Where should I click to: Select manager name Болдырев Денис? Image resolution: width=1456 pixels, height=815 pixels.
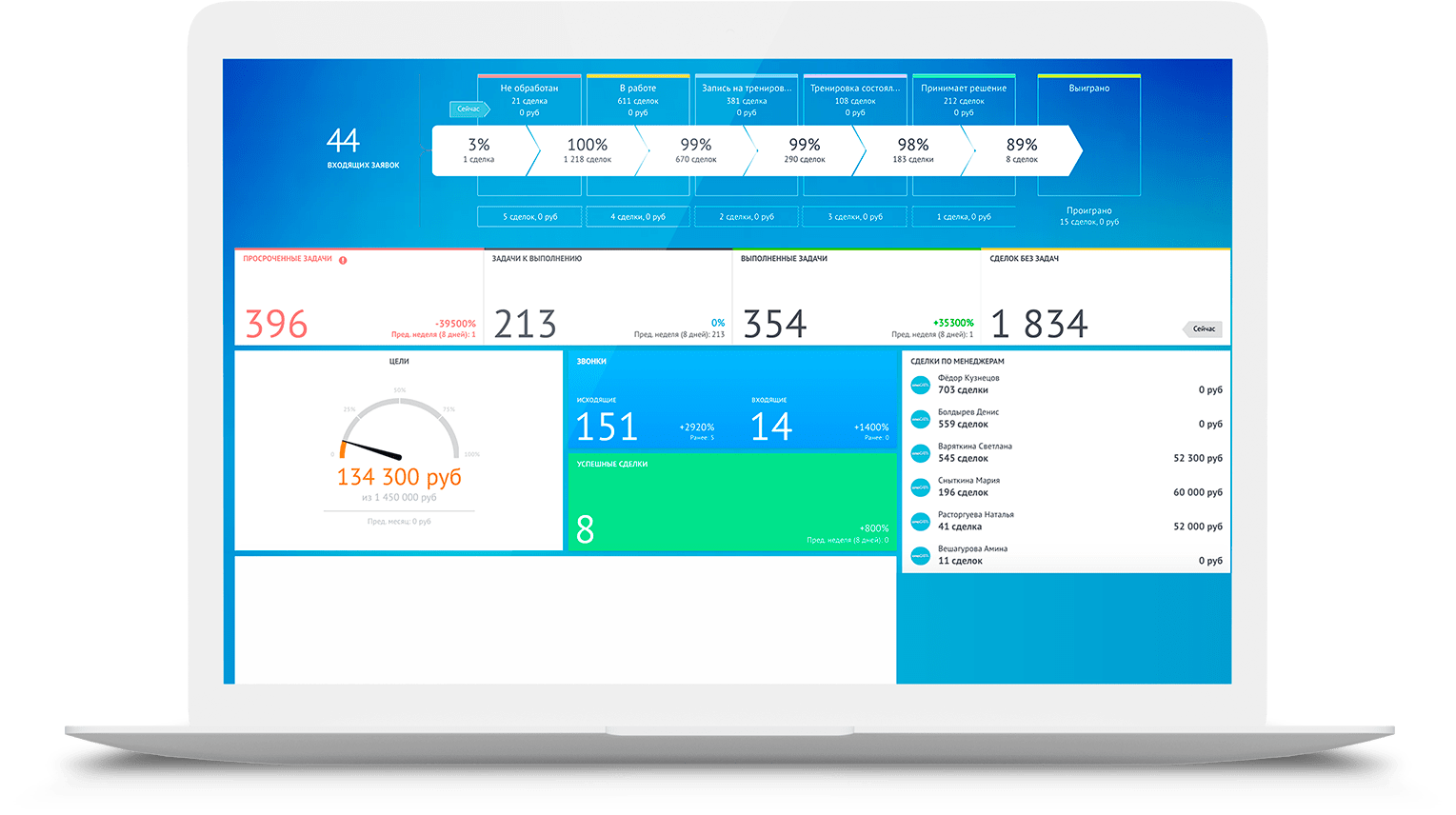click(x=968, y=412)
